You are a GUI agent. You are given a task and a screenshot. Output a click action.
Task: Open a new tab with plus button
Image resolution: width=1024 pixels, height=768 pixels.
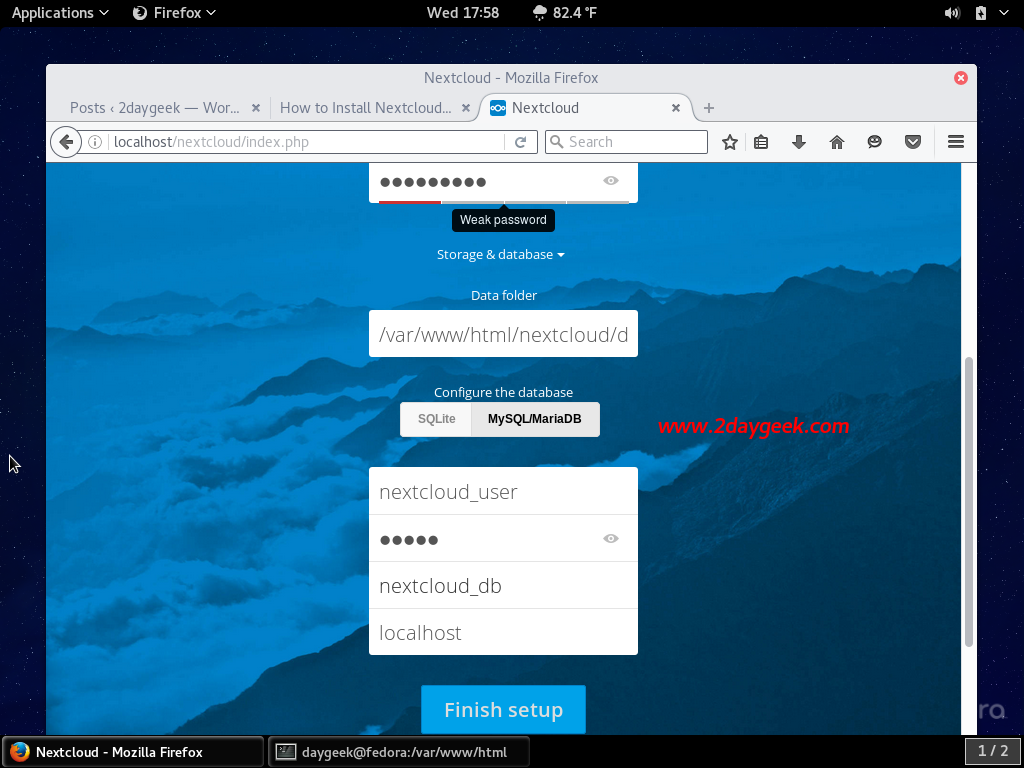click(709, 108)
